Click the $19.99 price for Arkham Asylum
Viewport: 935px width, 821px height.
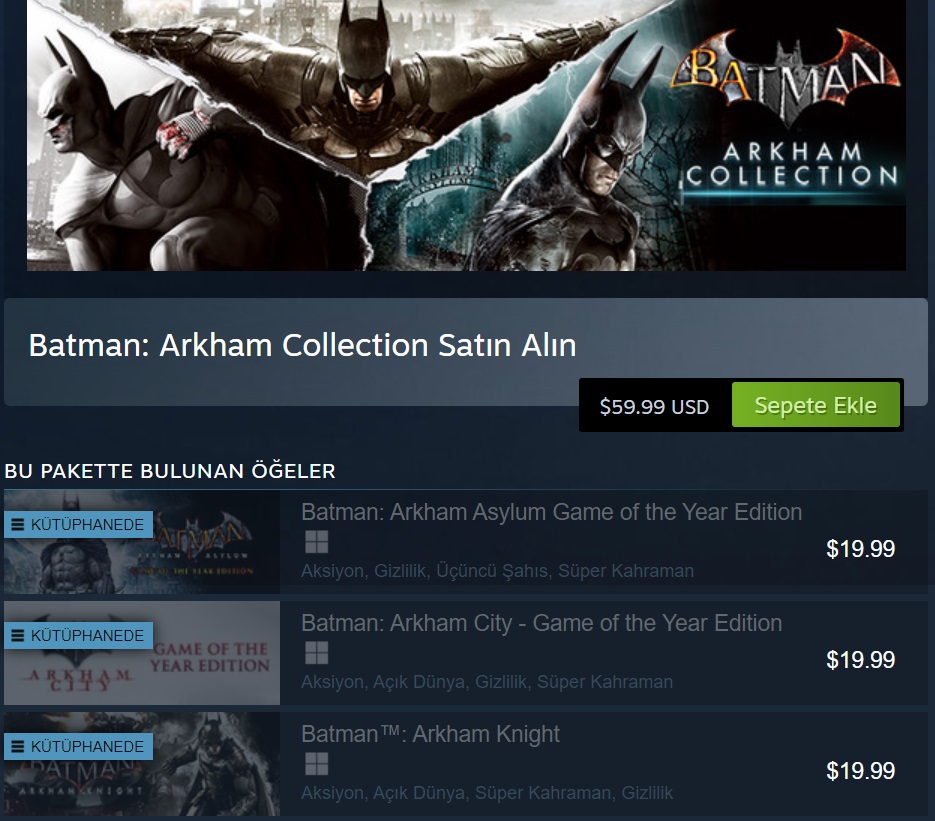[860, 549]
